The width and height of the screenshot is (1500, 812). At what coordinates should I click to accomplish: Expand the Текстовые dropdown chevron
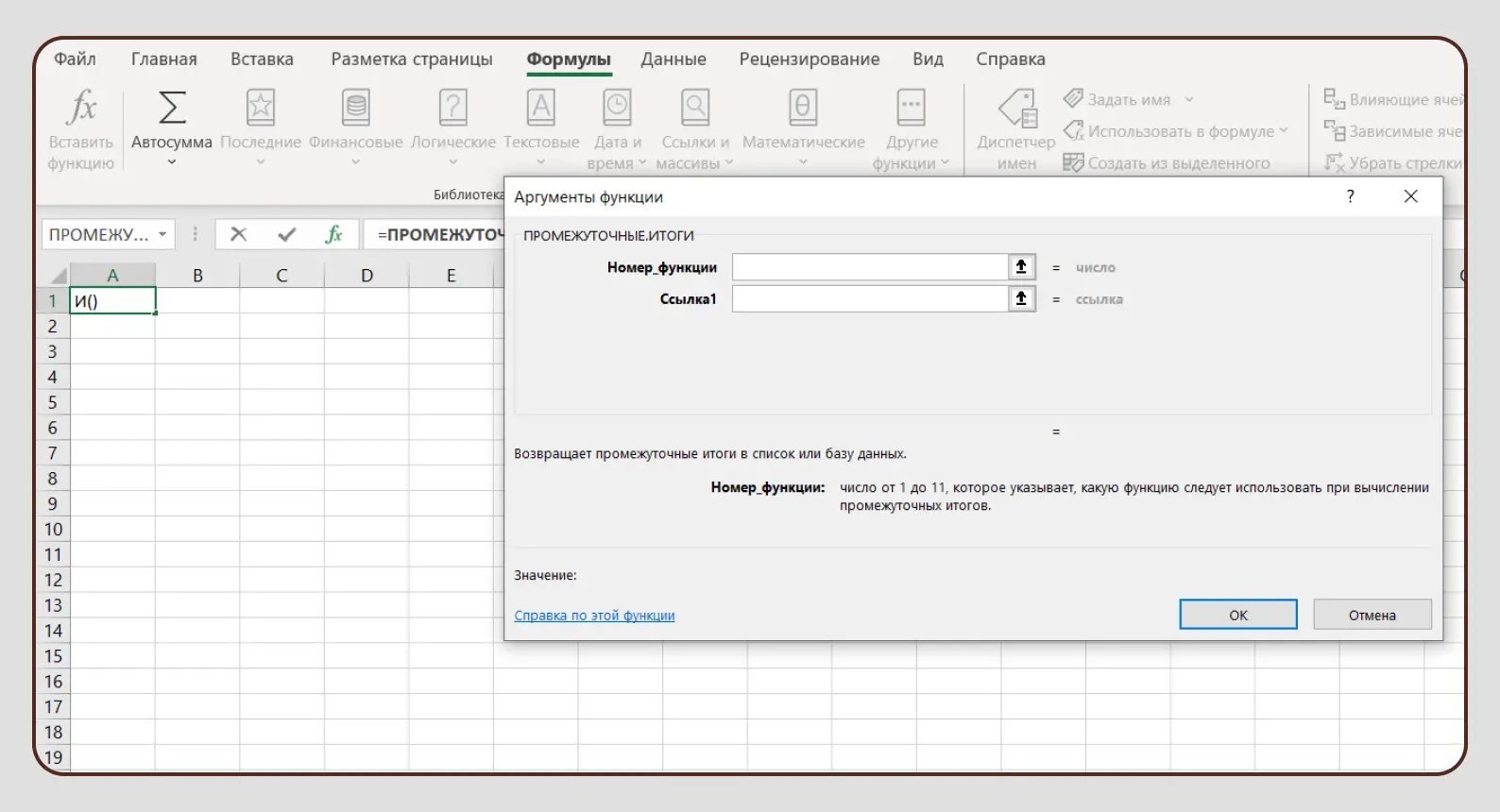(x=541, y=162)
